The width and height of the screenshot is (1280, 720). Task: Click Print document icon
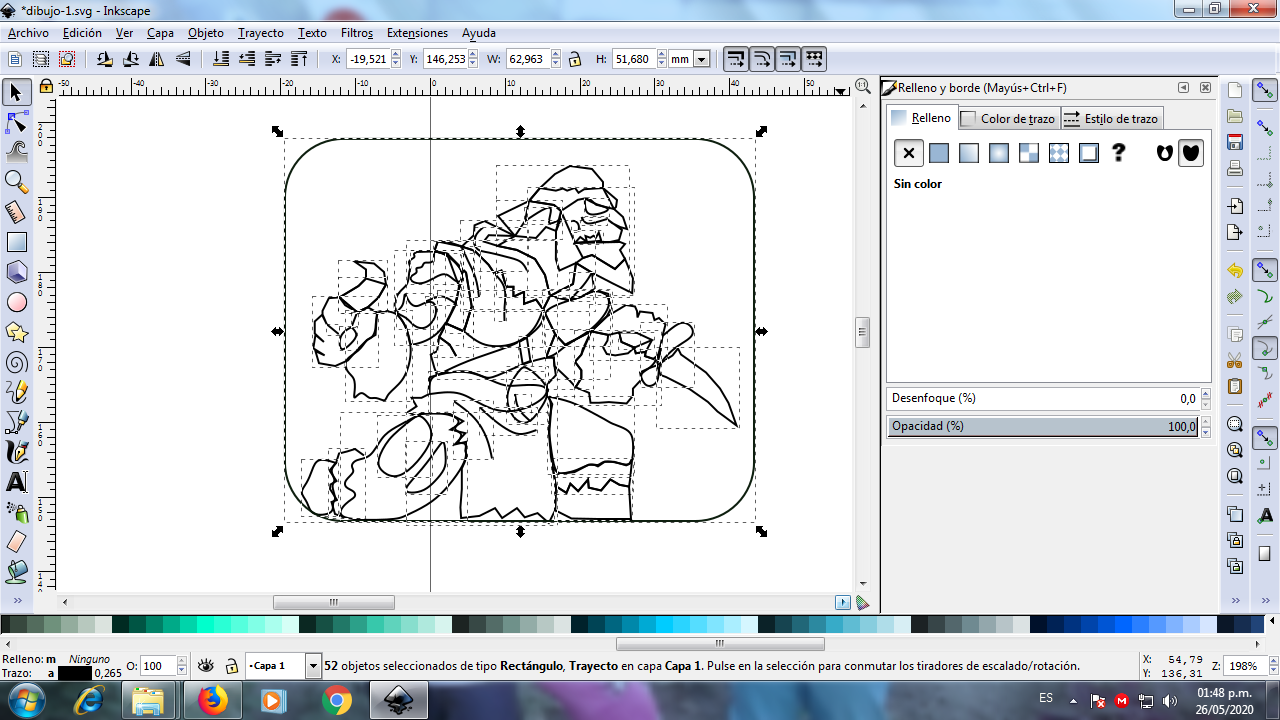[x=1235, y=168]
